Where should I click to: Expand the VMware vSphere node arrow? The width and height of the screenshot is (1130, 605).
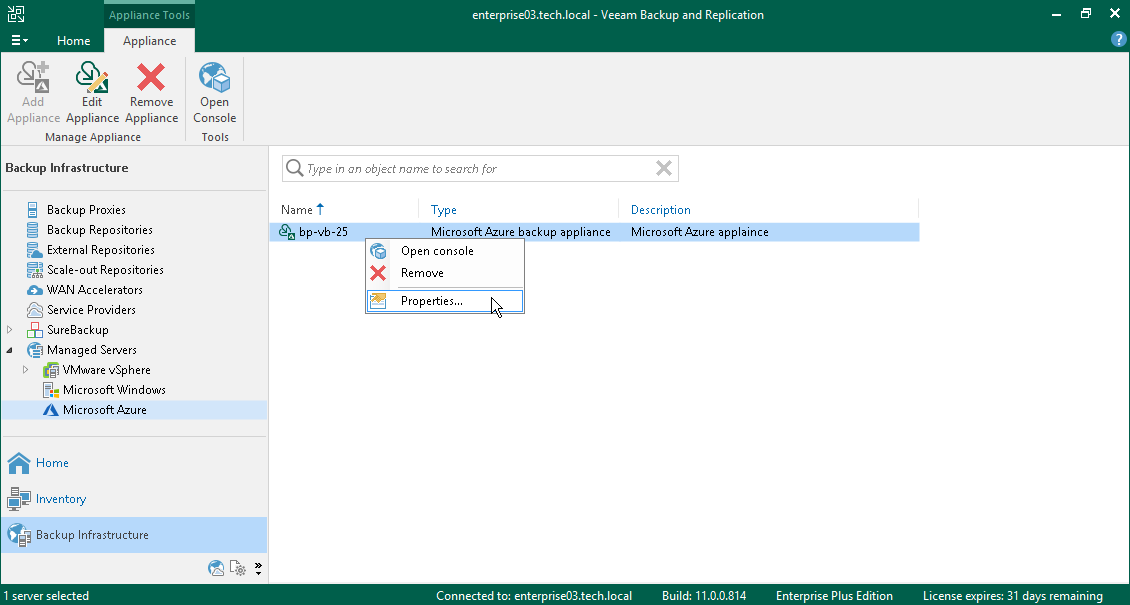26,370
